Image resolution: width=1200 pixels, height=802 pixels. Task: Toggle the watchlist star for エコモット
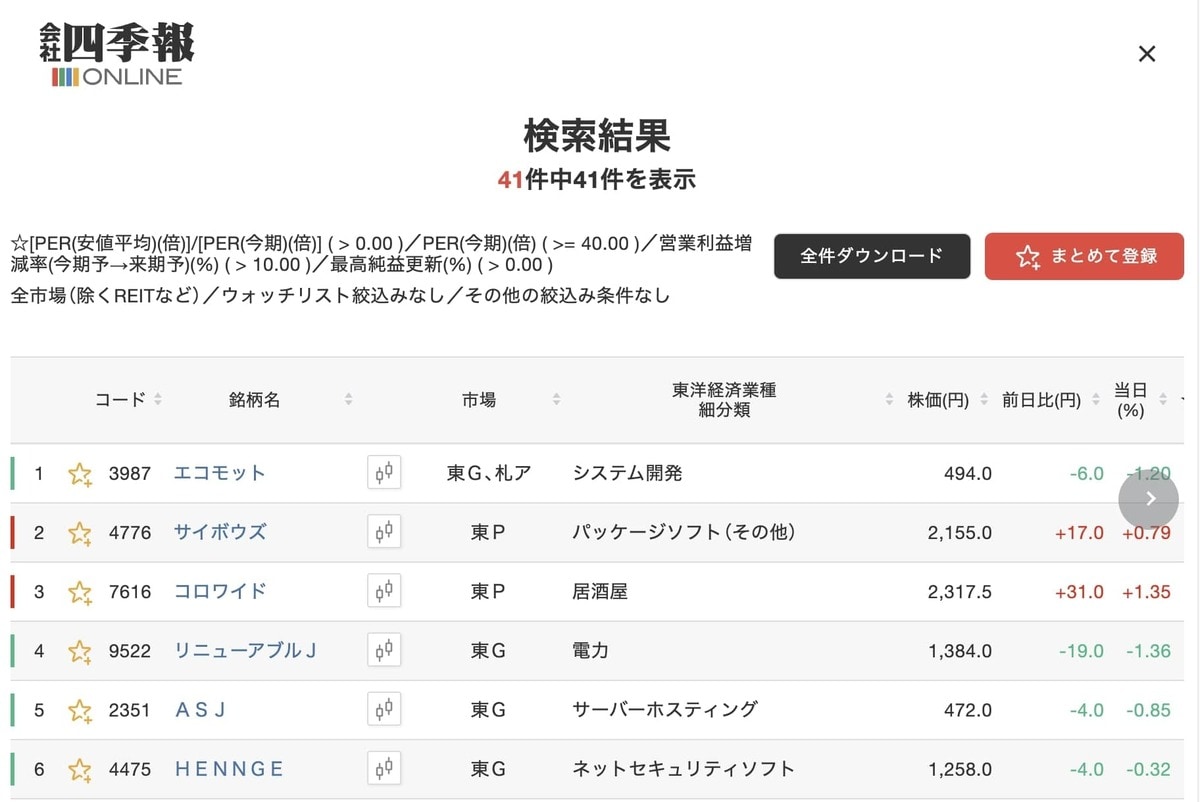(x=79, y=473)
